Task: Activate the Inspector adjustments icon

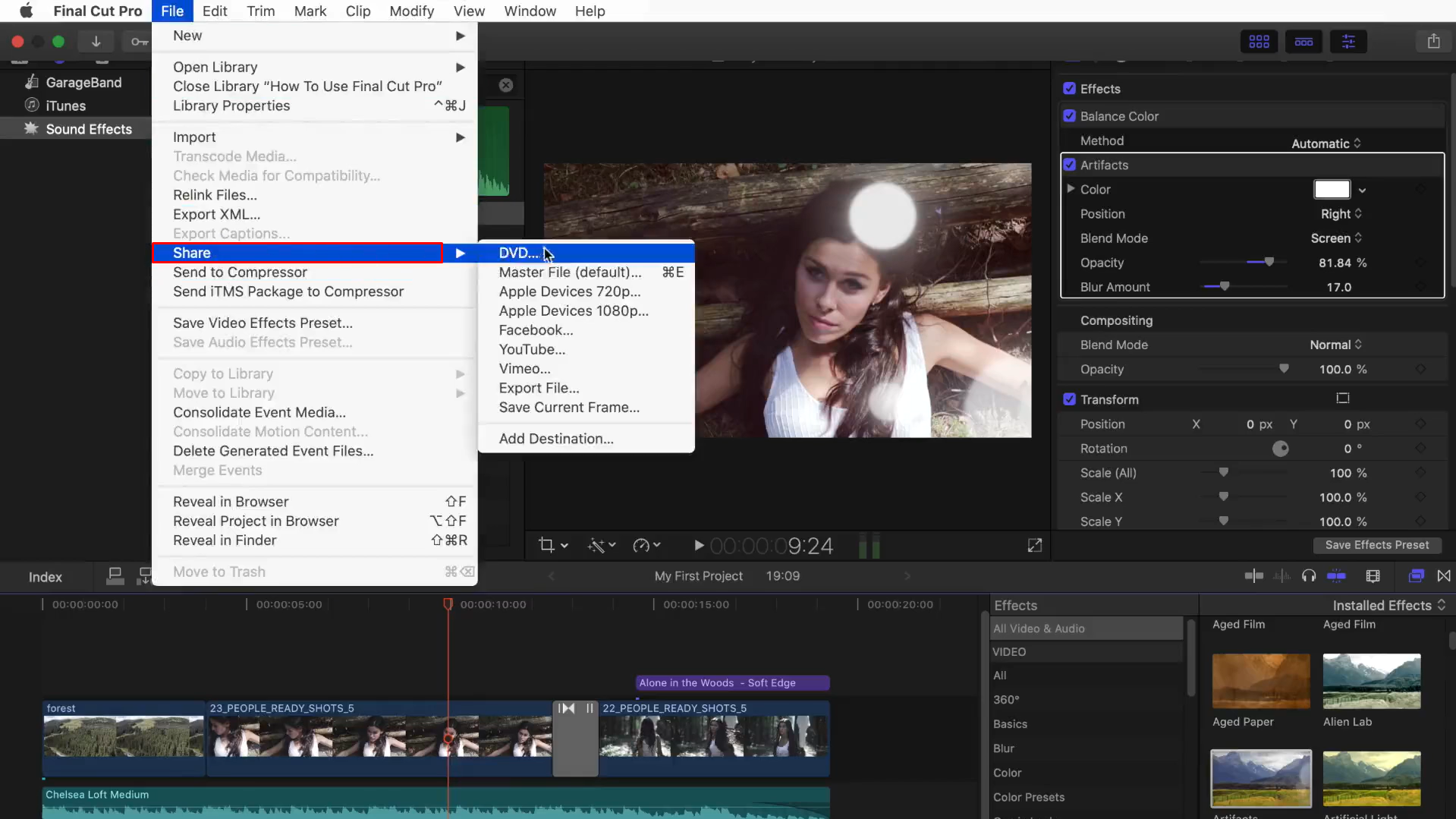Action: coord(1348,41)
